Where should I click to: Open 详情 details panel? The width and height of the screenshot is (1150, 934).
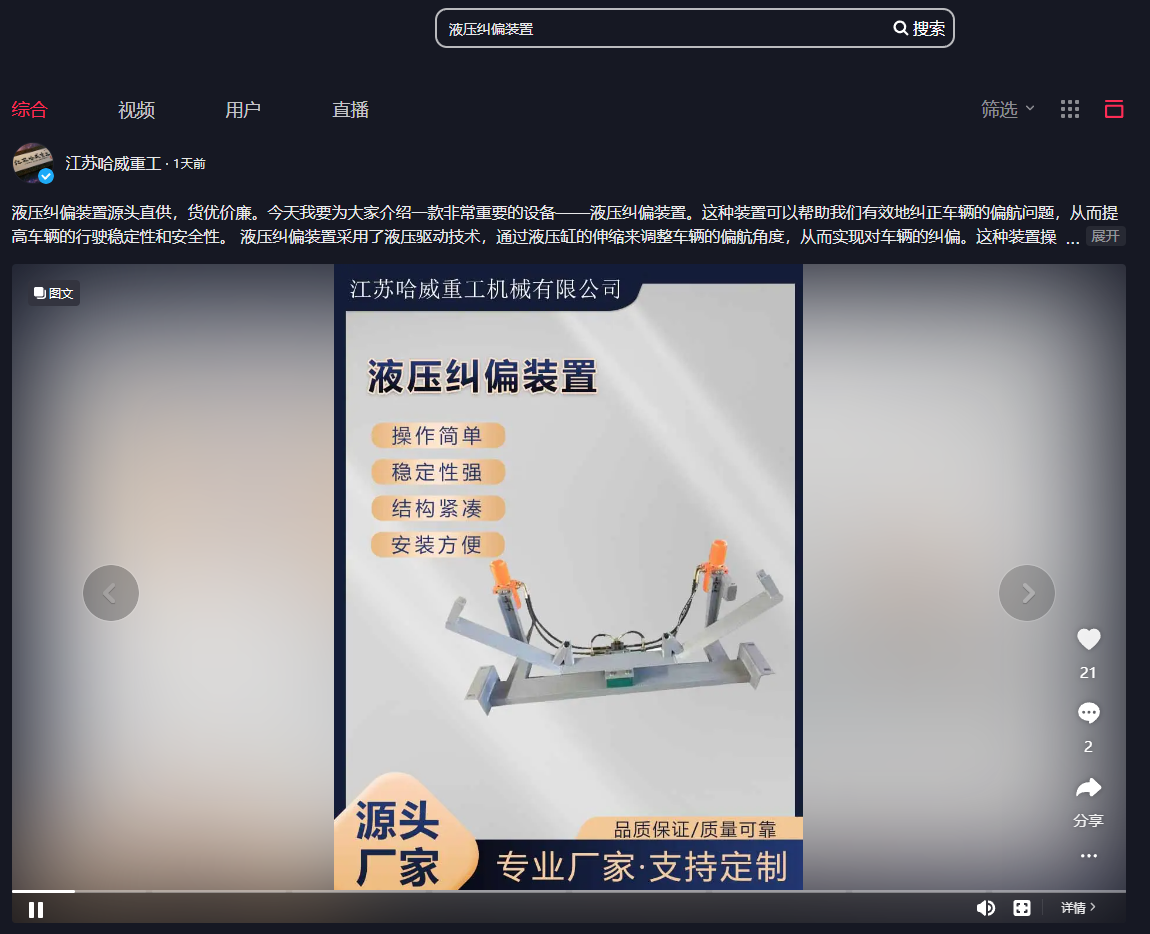point(1078,908)
